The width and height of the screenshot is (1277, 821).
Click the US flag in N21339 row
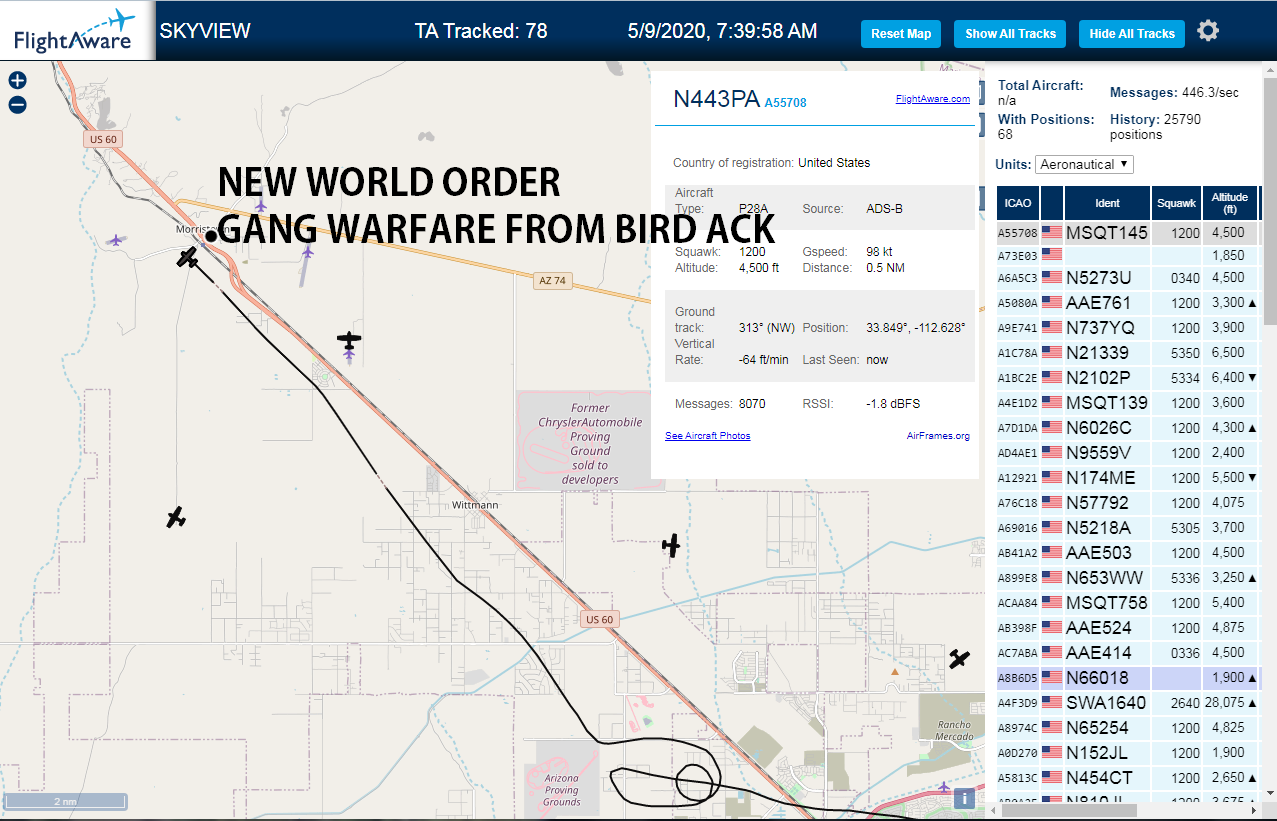1051,353
